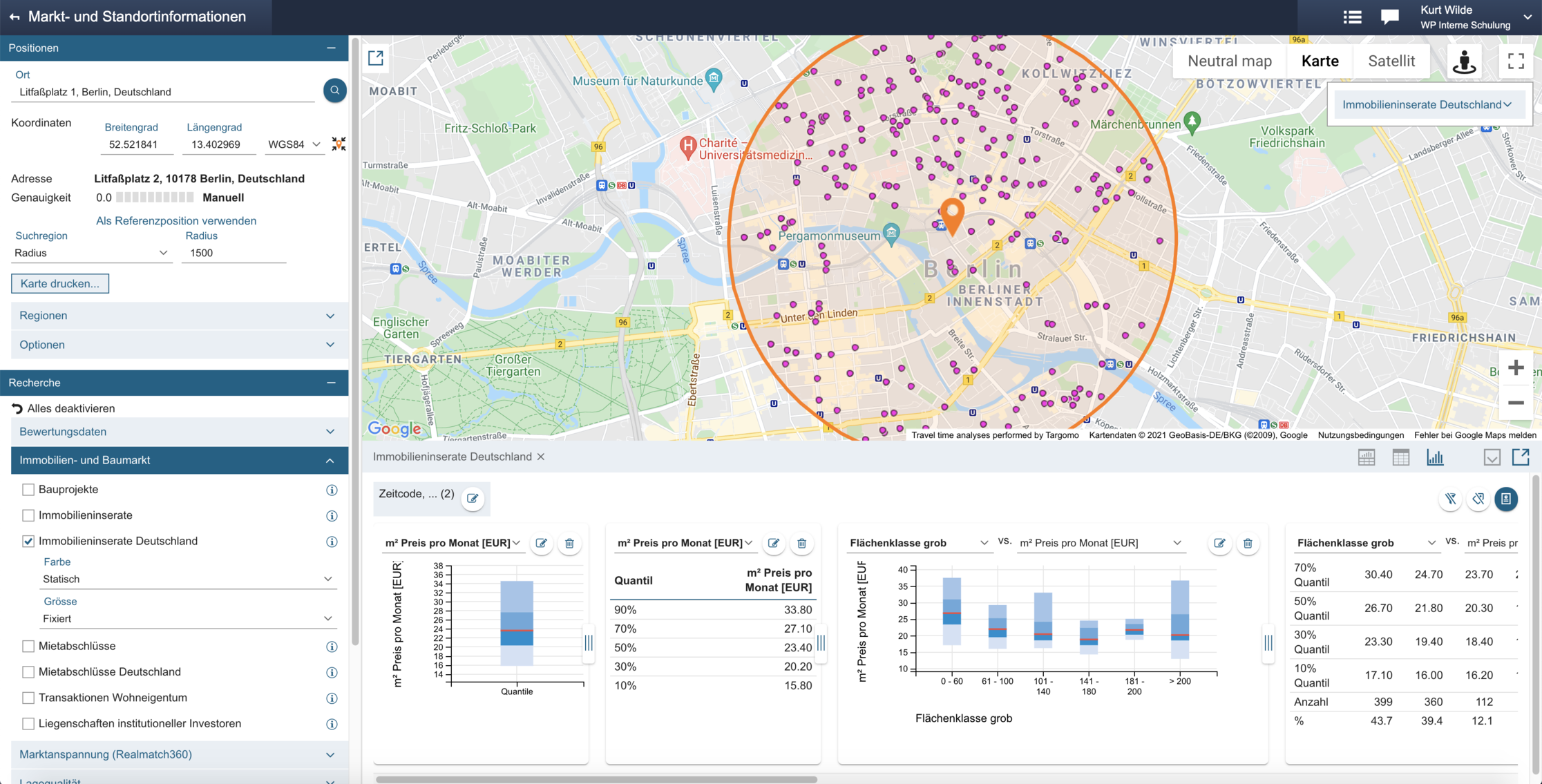Click the Karte drucken button
The width and height of the screenshot is (1542, 784).
pos(60,283)
